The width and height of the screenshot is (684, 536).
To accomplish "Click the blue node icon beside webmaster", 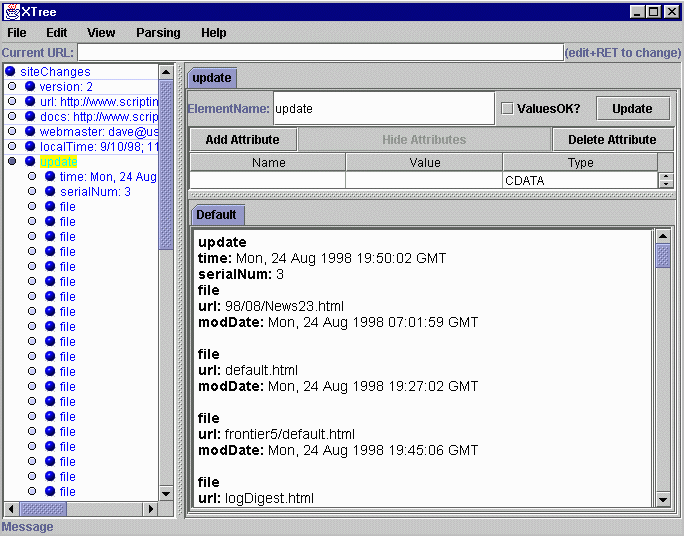I will pos(30,132).
